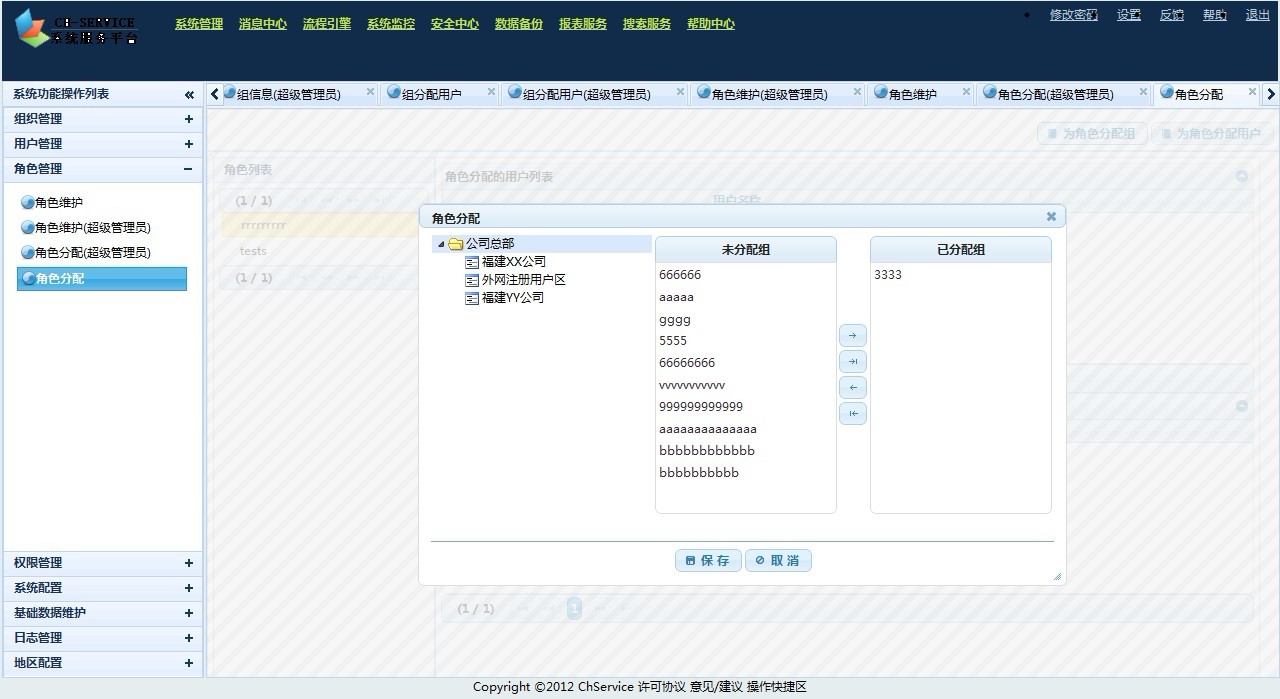The image size is (1280, 699).
Task: Open the 流程引擎 top menu
Action: coord(327,24)
